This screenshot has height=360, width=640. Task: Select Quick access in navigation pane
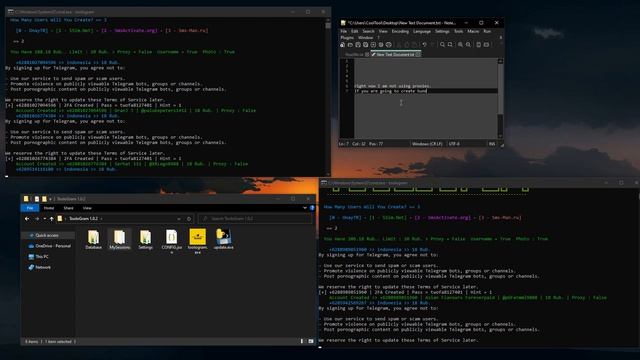47,236
